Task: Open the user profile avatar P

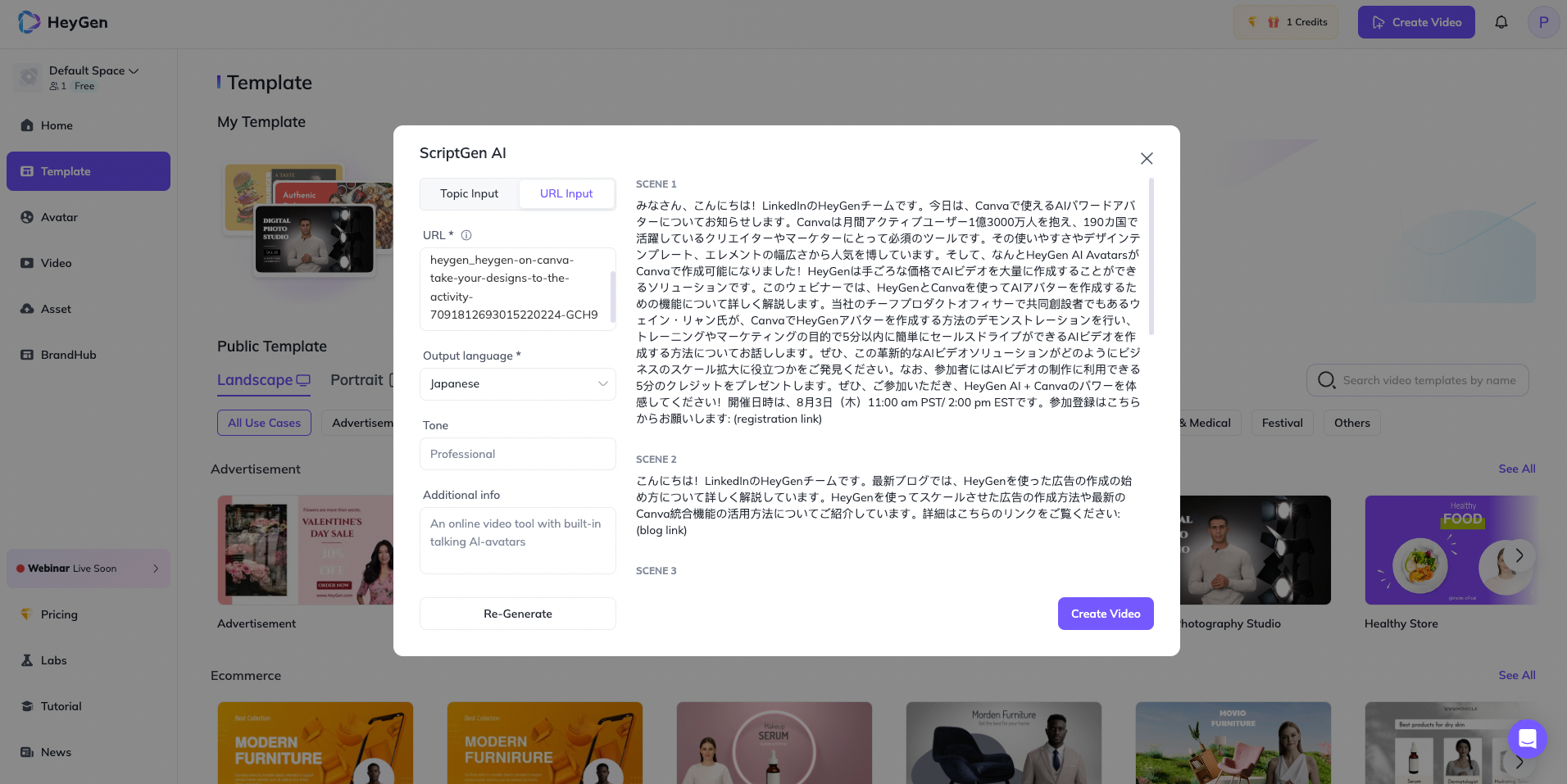Action: (x=1544, y=22)
